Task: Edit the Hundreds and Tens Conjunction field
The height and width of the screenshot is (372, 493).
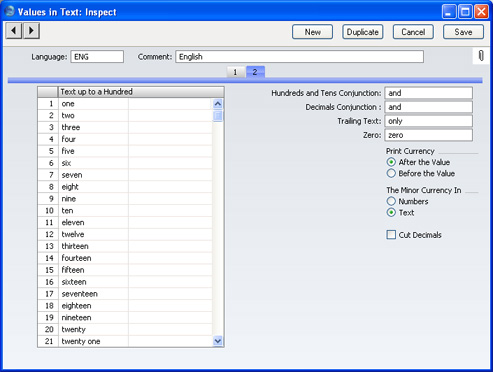Action: tap(428, 93)
